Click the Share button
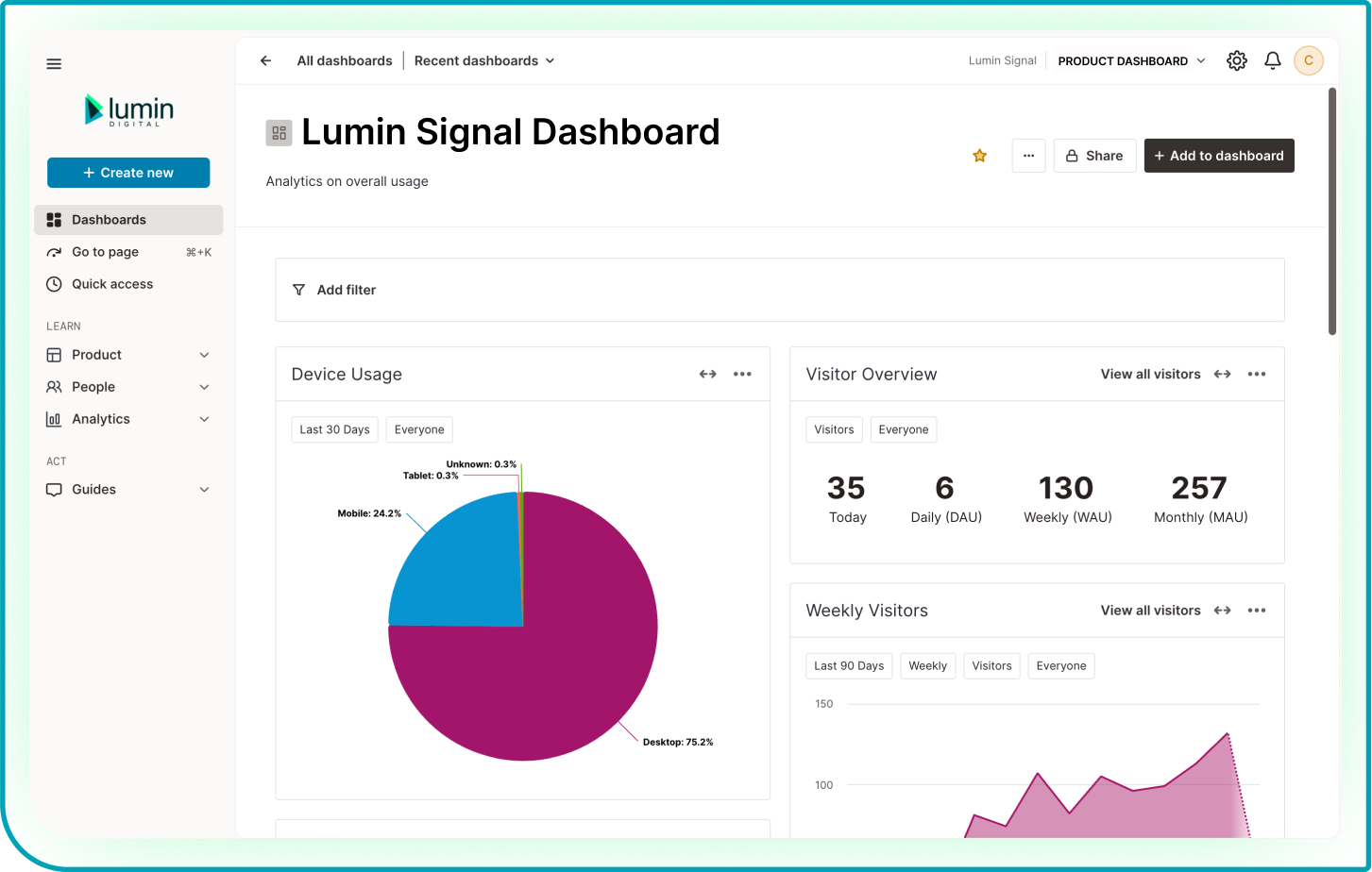Screen dimensions: 1372x872 1094,156
